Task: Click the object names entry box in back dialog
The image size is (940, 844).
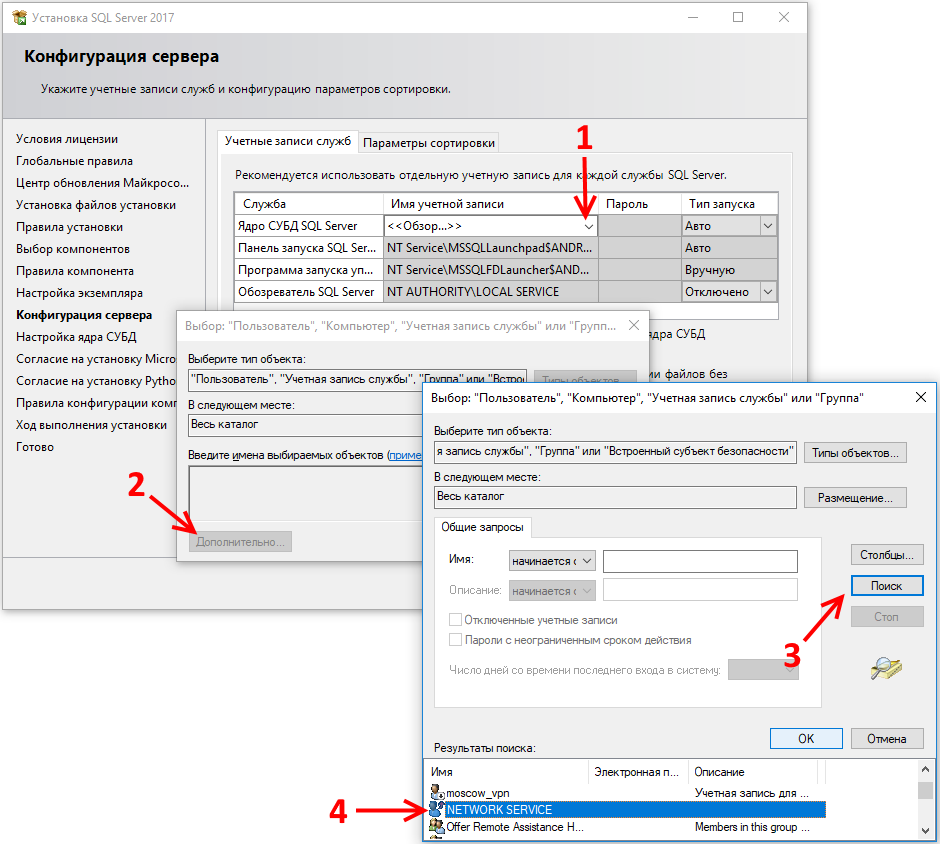Action: (306, 493)
